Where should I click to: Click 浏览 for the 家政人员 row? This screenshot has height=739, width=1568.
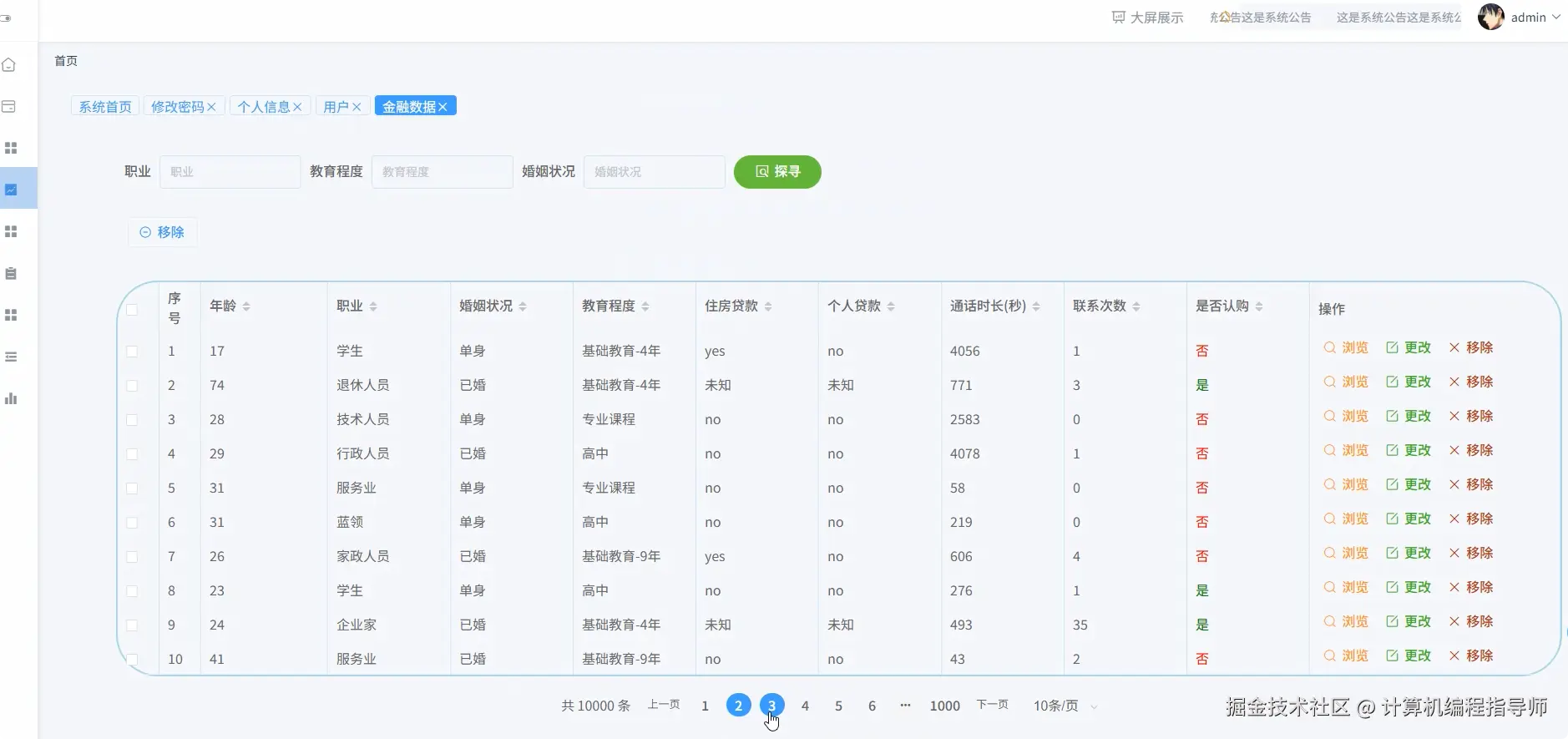point(1346,553)
